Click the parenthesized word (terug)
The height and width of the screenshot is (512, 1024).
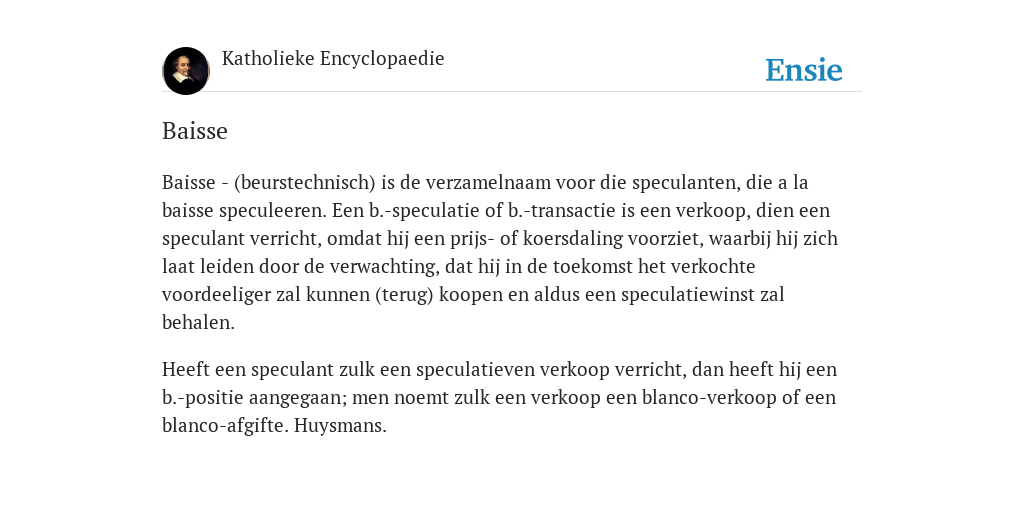404,295
